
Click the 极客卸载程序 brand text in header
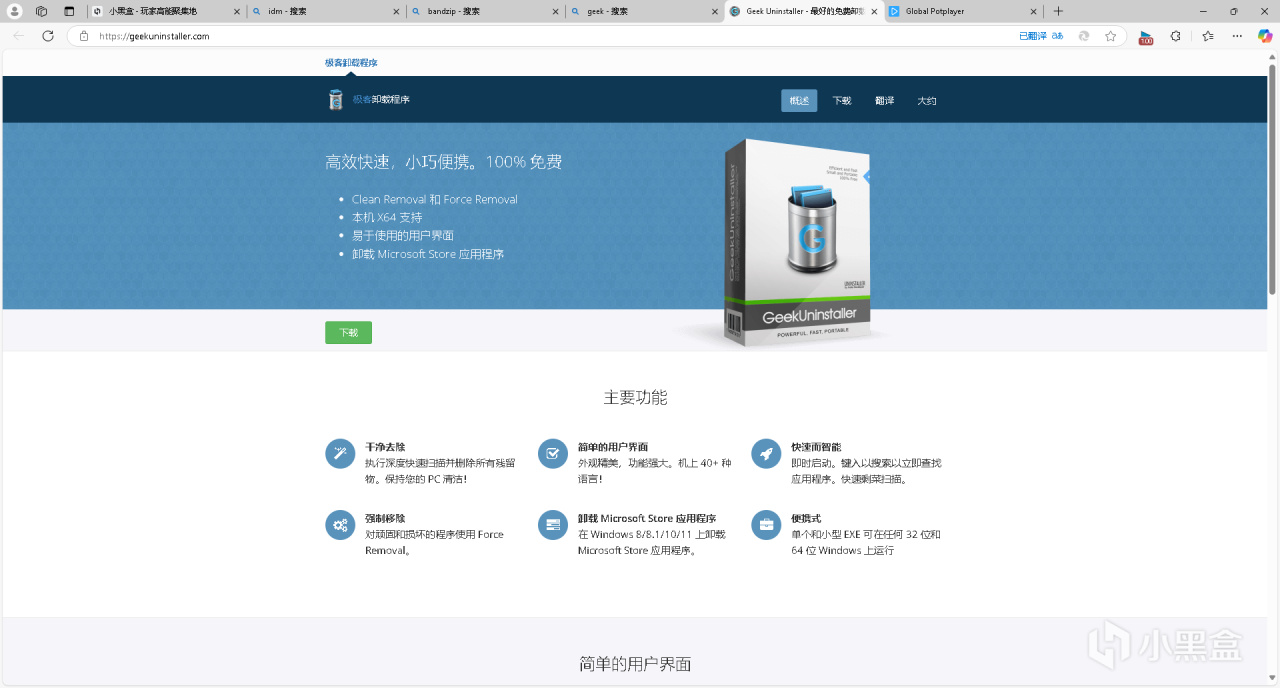[x=381, y=99]
